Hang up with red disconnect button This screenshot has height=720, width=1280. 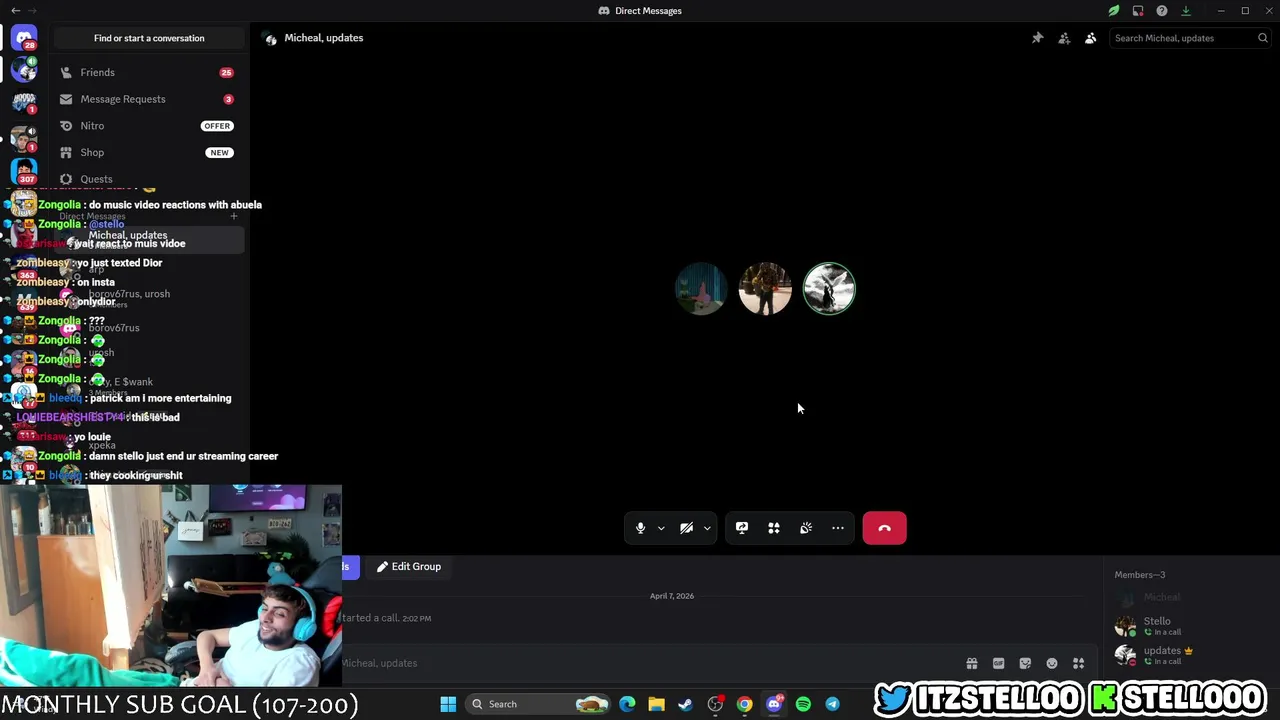(x=885, y=528)
